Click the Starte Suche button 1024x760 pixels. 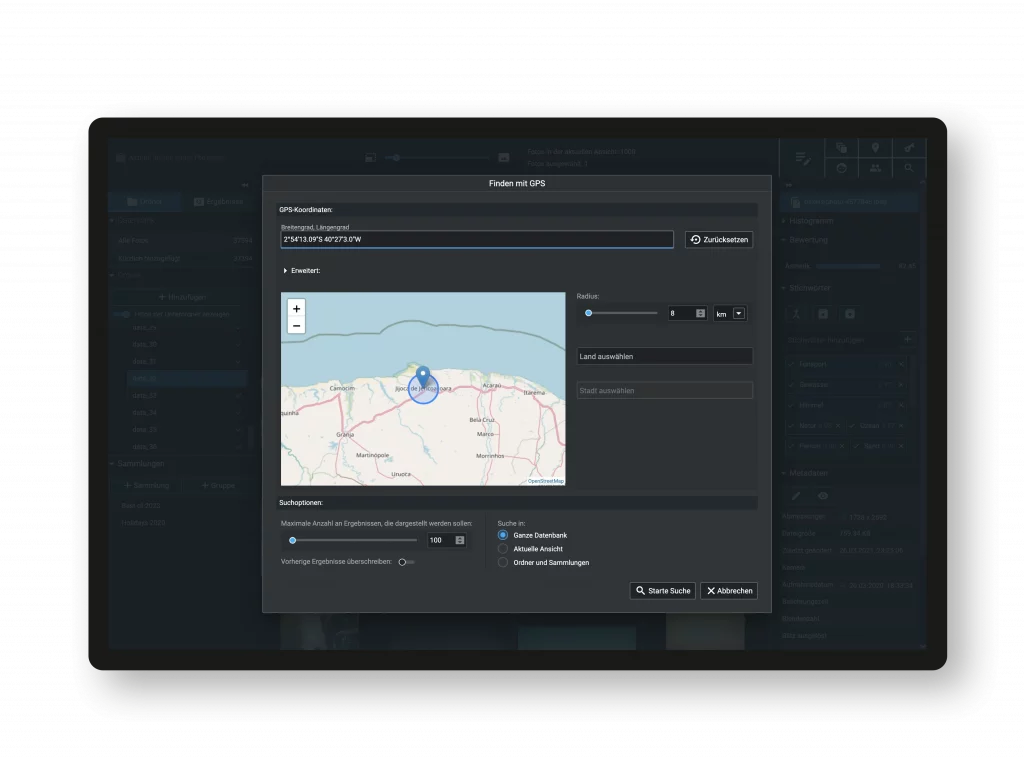tap(662, 591)
